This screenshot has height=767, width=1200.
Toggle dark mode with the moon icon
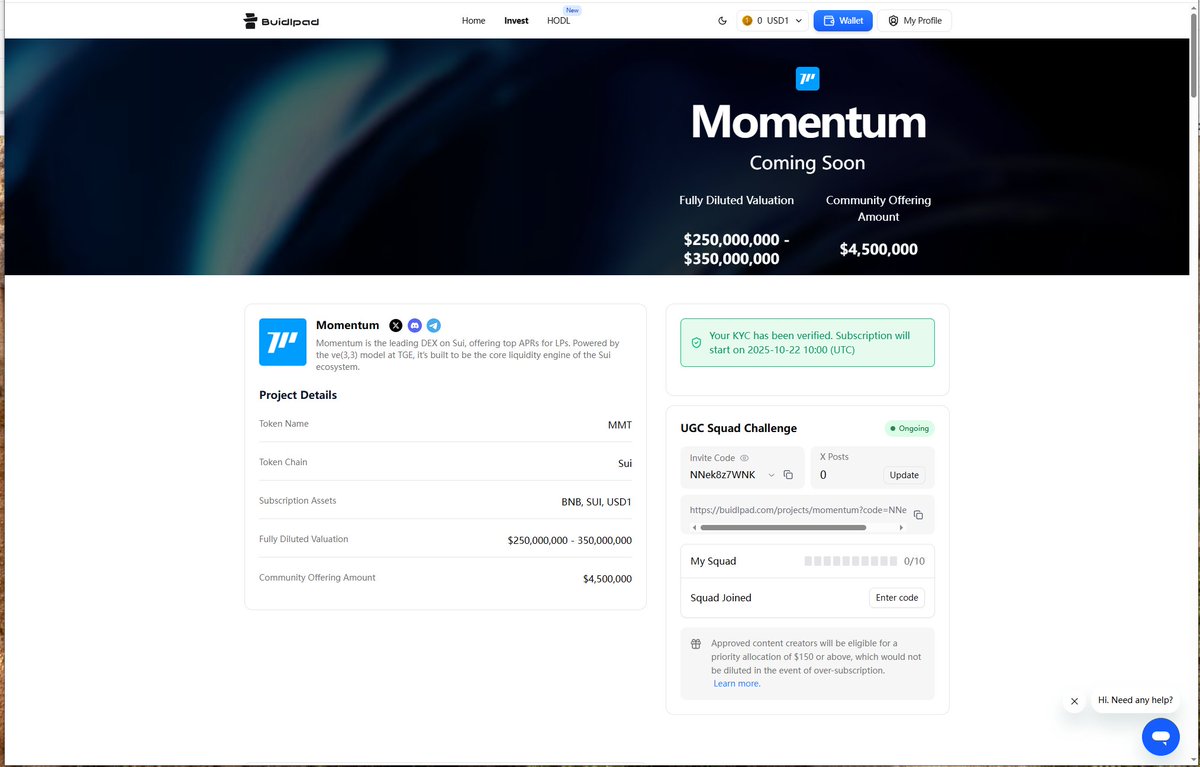[x=723, y=20]
